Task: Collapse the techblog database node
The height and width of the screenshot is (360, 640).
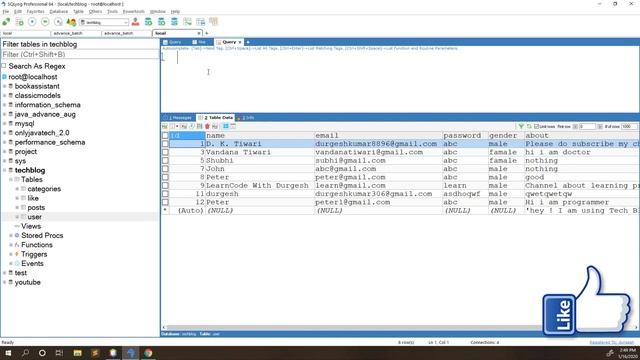Action: (4, 170)
